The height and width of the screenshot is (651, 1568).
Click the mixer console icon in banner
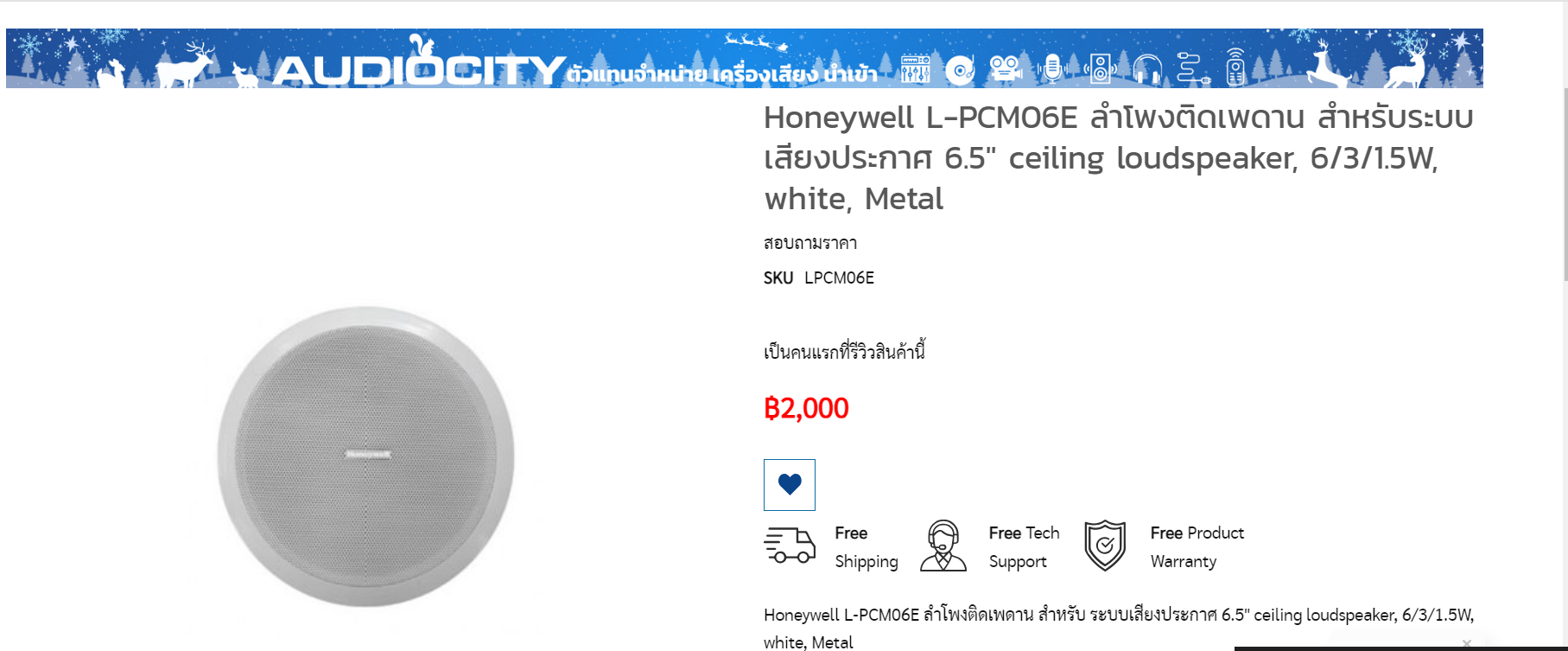[x=915, y=68]
